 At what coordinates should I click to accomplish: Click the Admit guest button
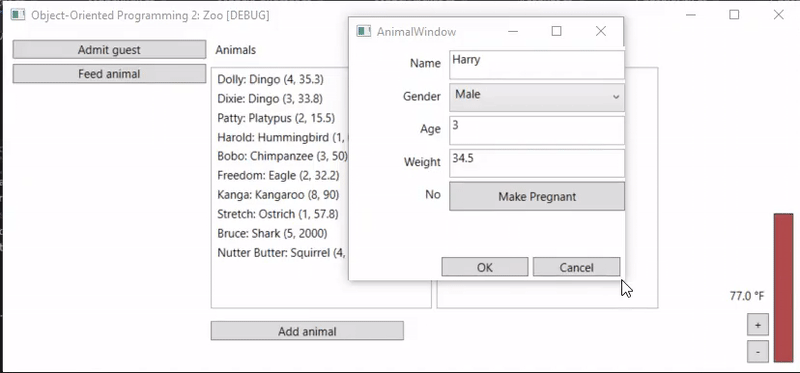(x=109, y=49)
